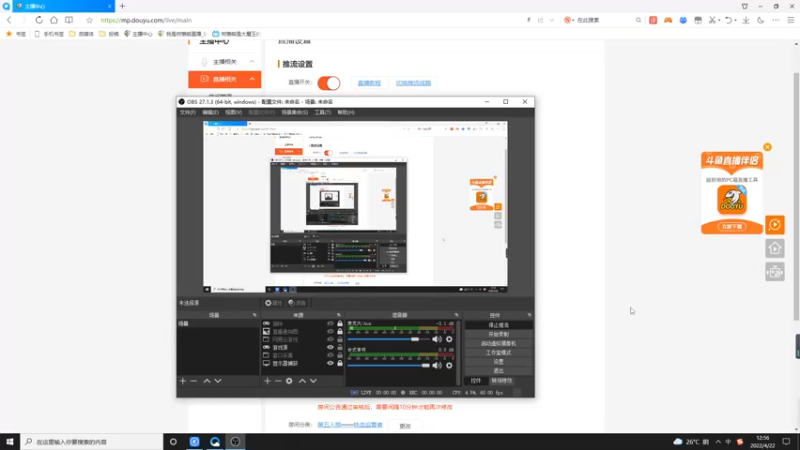Toggle lock on first source in list
This screenshot has height=450, width=800.
tap(340, 323)
